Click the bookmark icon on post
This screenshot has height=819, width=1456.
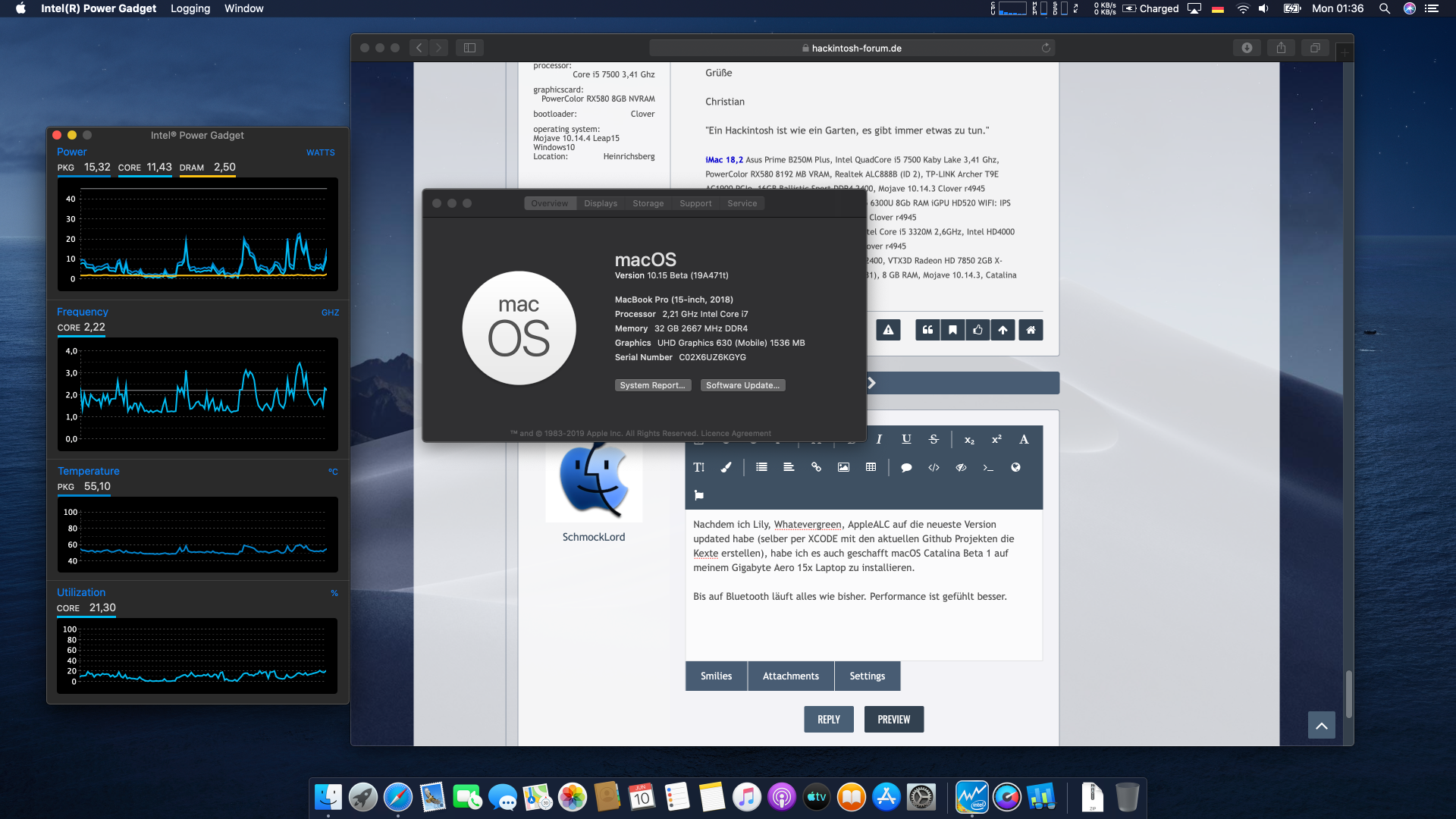952,330
